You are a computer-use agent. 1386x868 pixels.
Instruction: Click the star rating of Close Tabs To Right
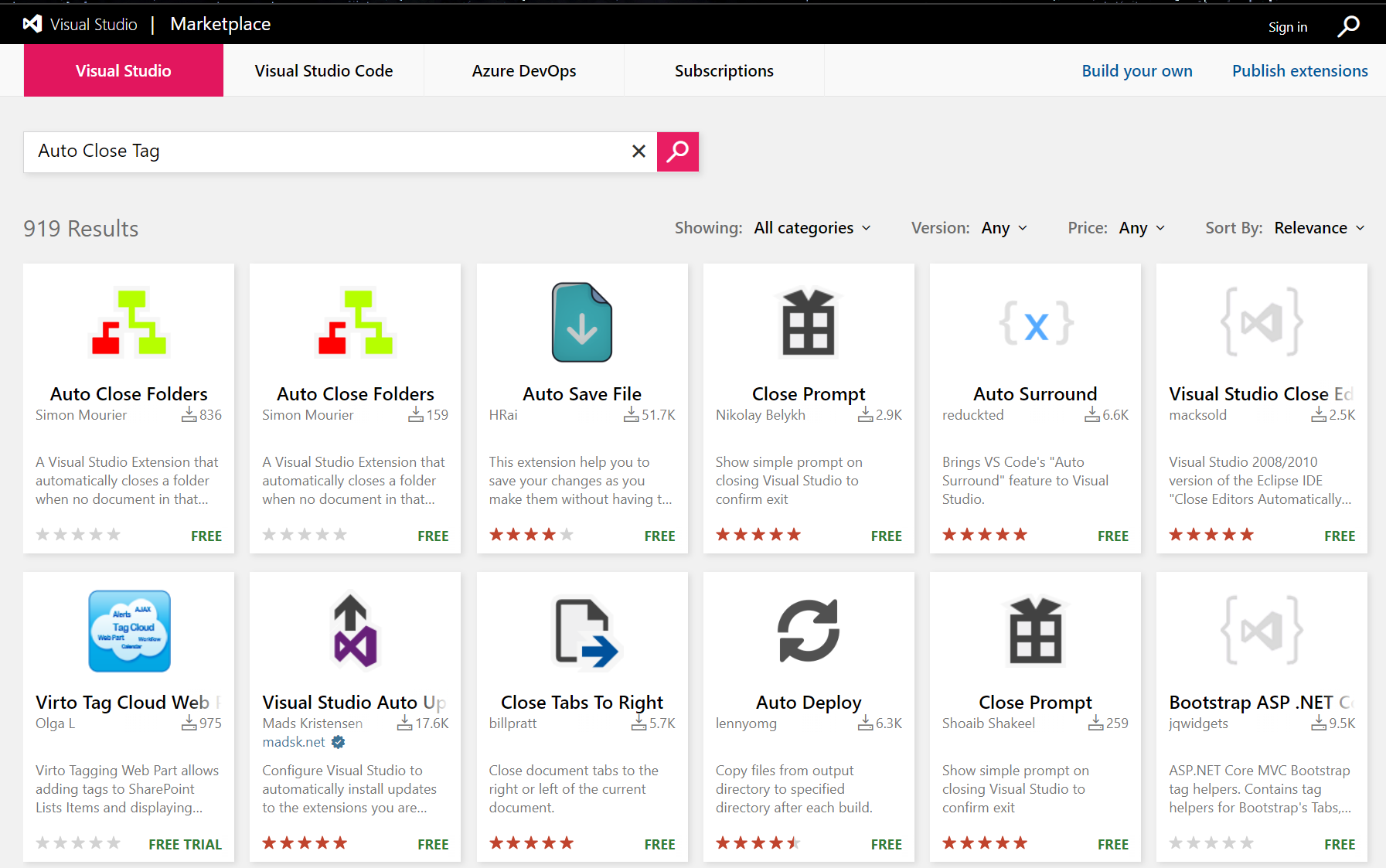(x=531, y=843)
